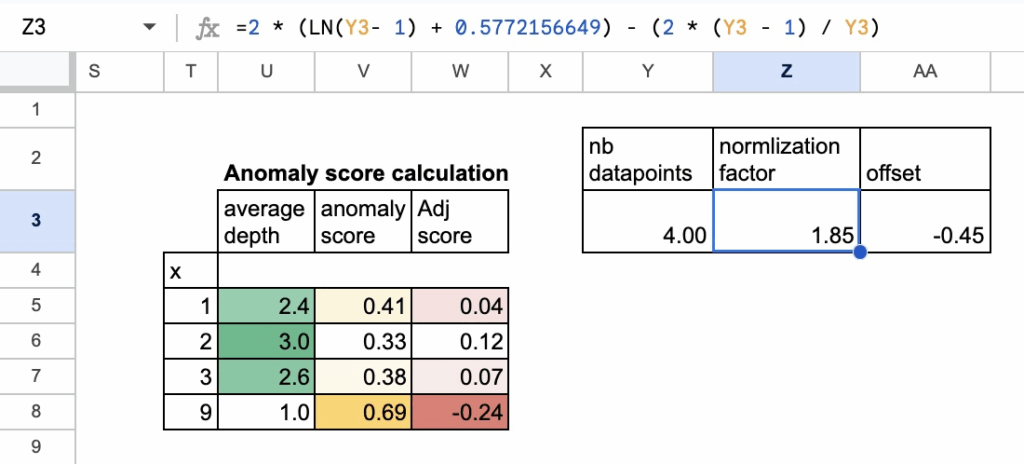Click the orange anomaly score cell 0.69
This screenshot has height=464, width=1024.
click(x=362, y=411)
